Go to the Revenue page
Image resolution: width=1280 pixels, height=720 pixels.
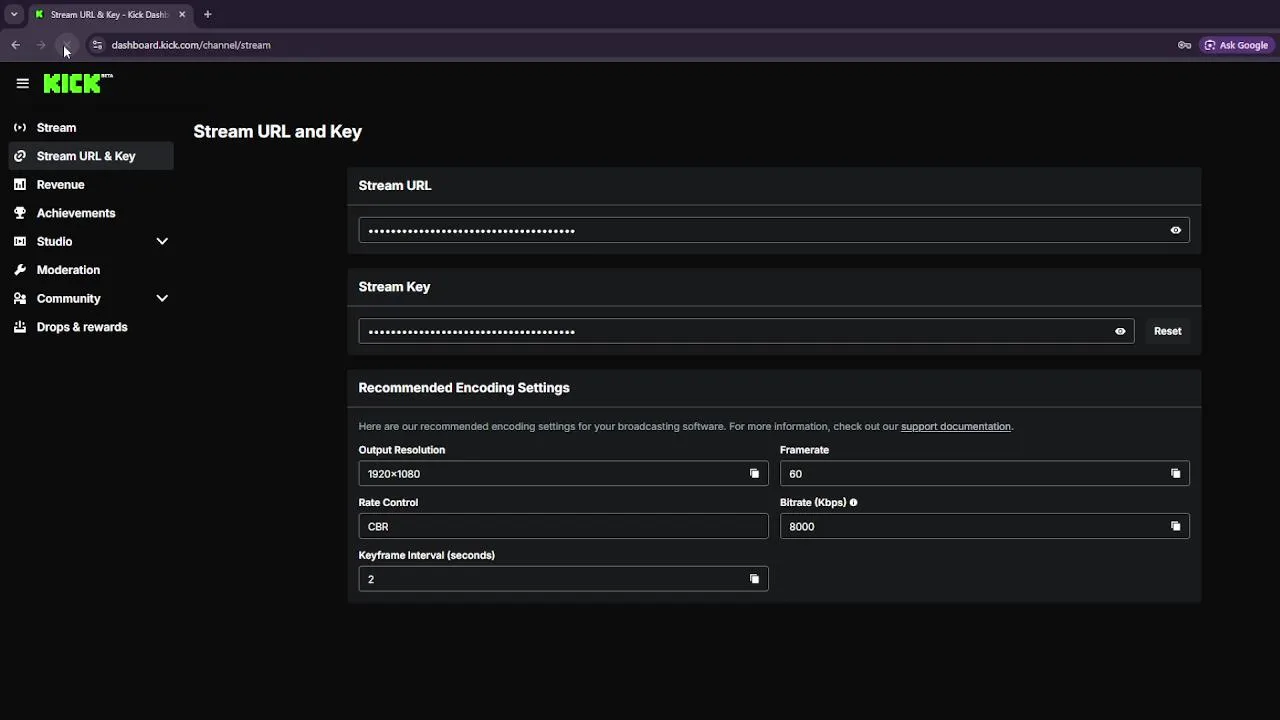tap(60, 185)
